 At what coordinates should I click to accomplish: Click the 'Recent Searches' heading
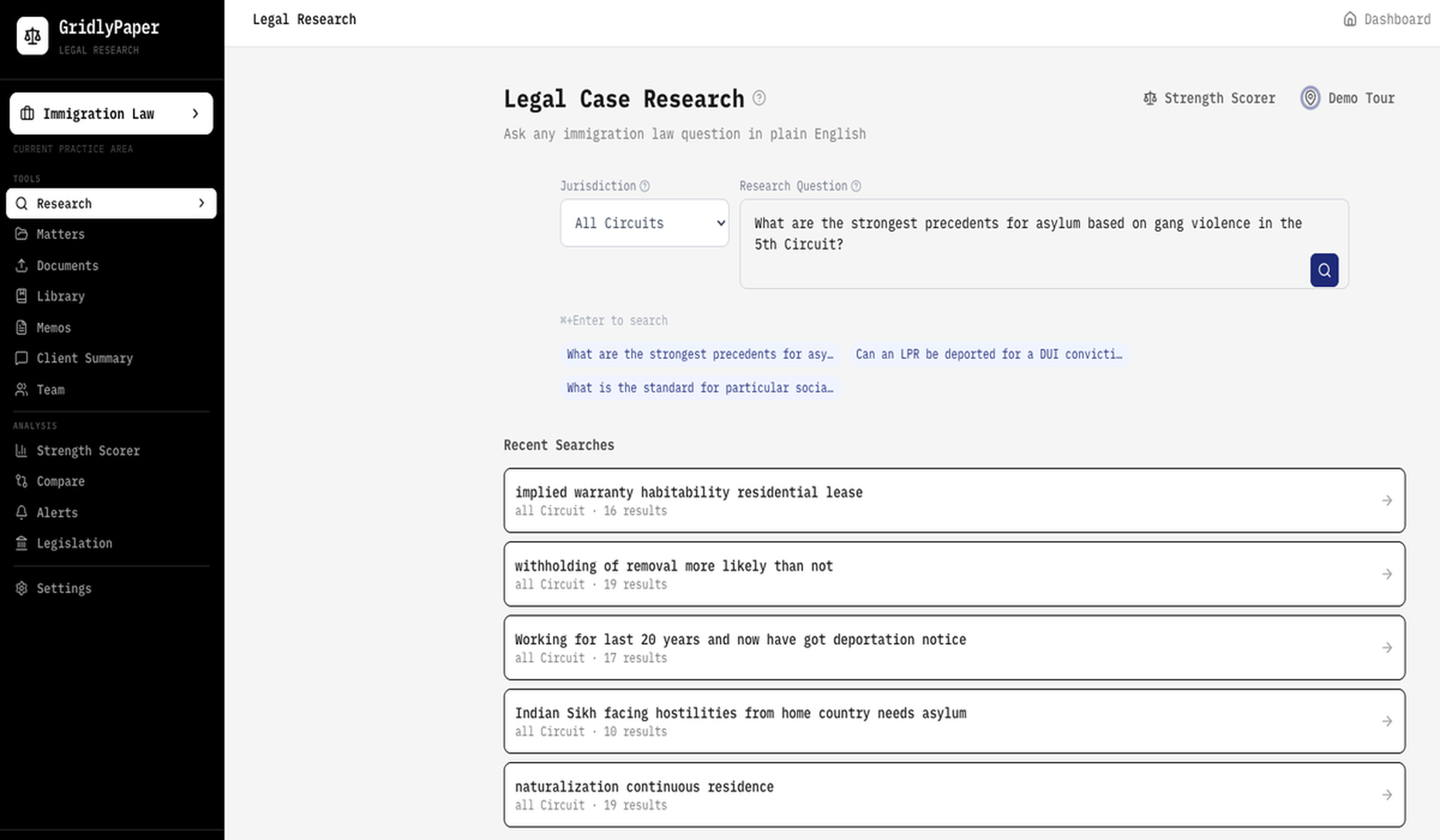coord(559,445)
